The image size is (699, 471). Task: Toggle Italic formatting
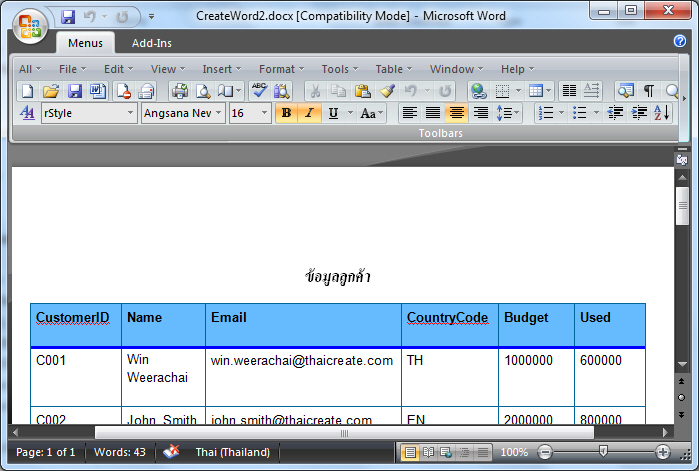[x=309, y=113]
